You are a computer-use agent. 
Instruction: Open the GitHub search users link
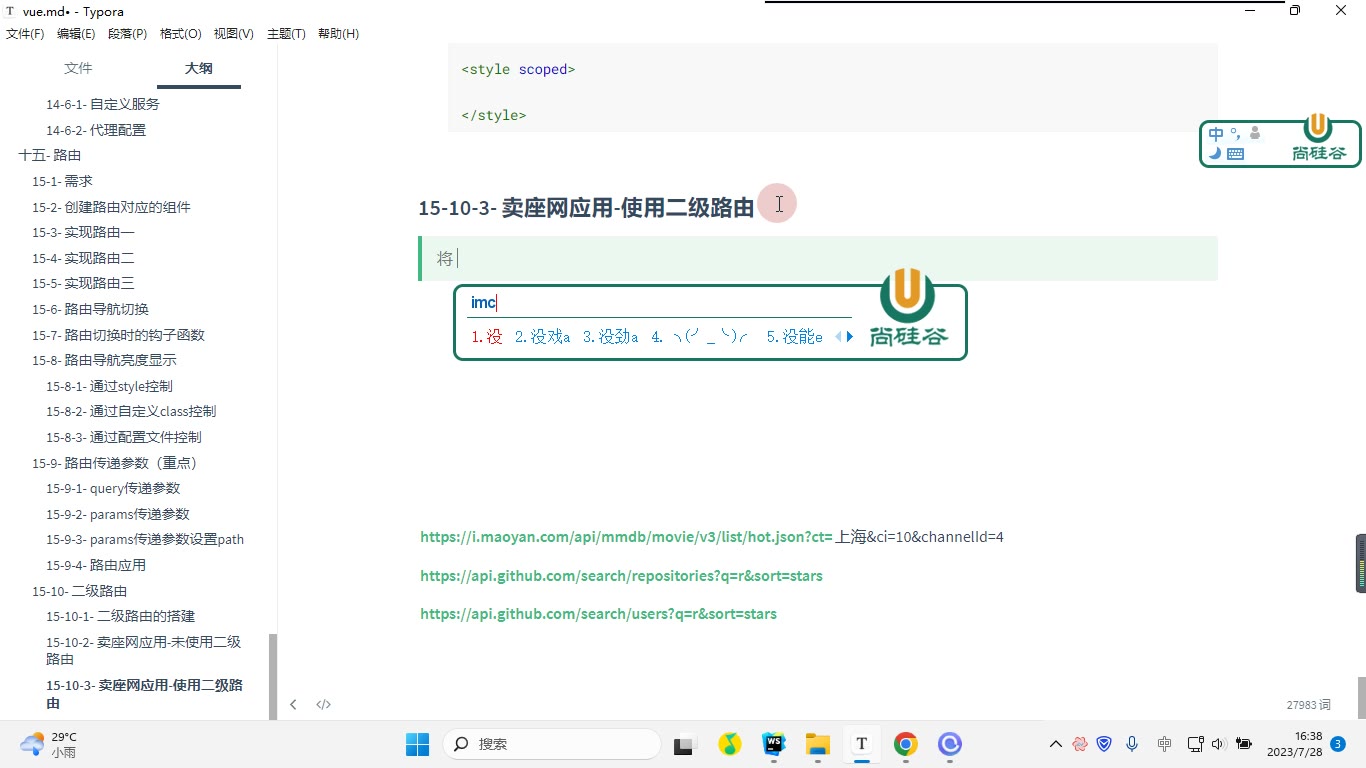[598, 614]
